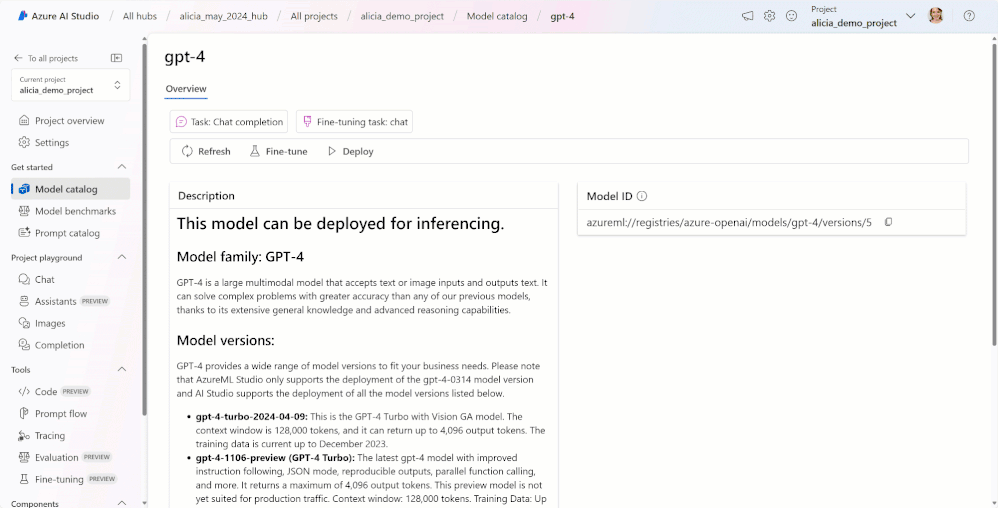The height and width of the screenshot is (508, 998).
Task: Collapse the Get started section
Action: [122, 167]
